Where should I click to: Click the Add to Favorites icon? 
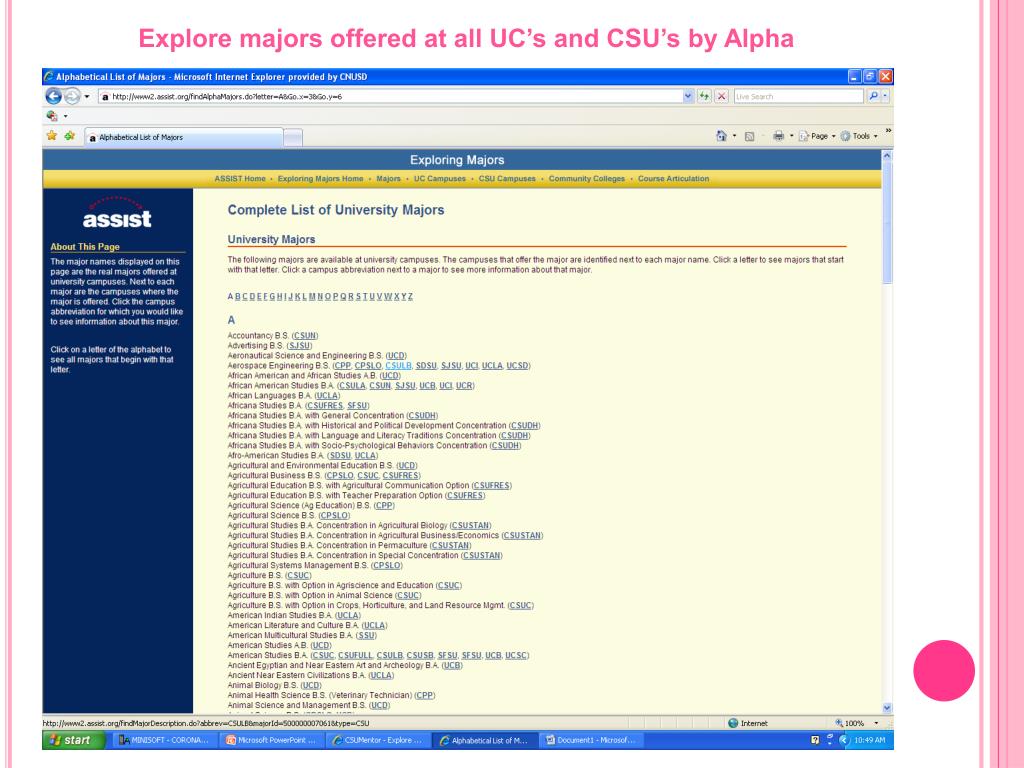(69, 136)
